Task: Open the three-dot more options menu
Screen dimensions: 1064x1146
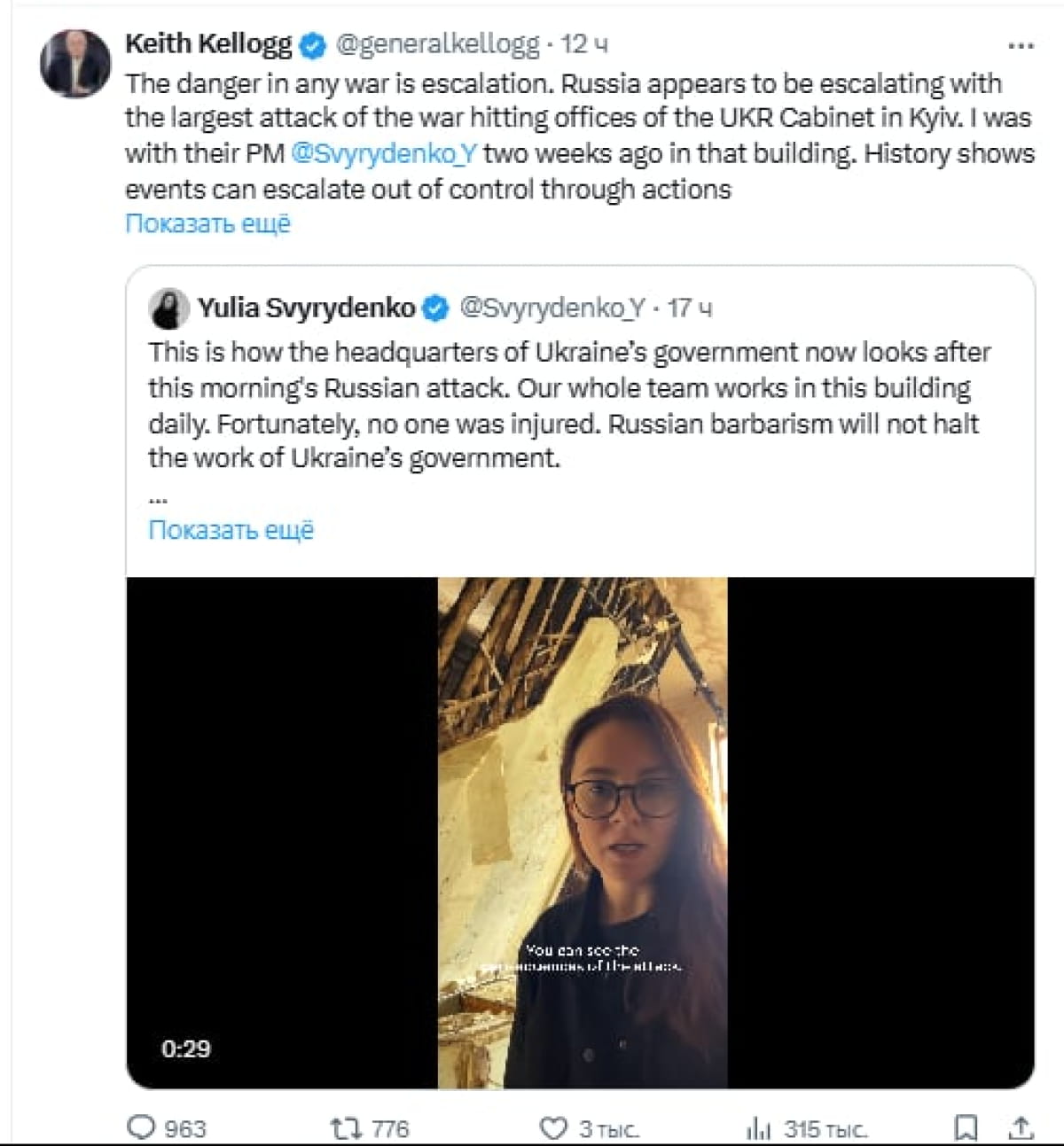Action: click(x=1021, y=45)
